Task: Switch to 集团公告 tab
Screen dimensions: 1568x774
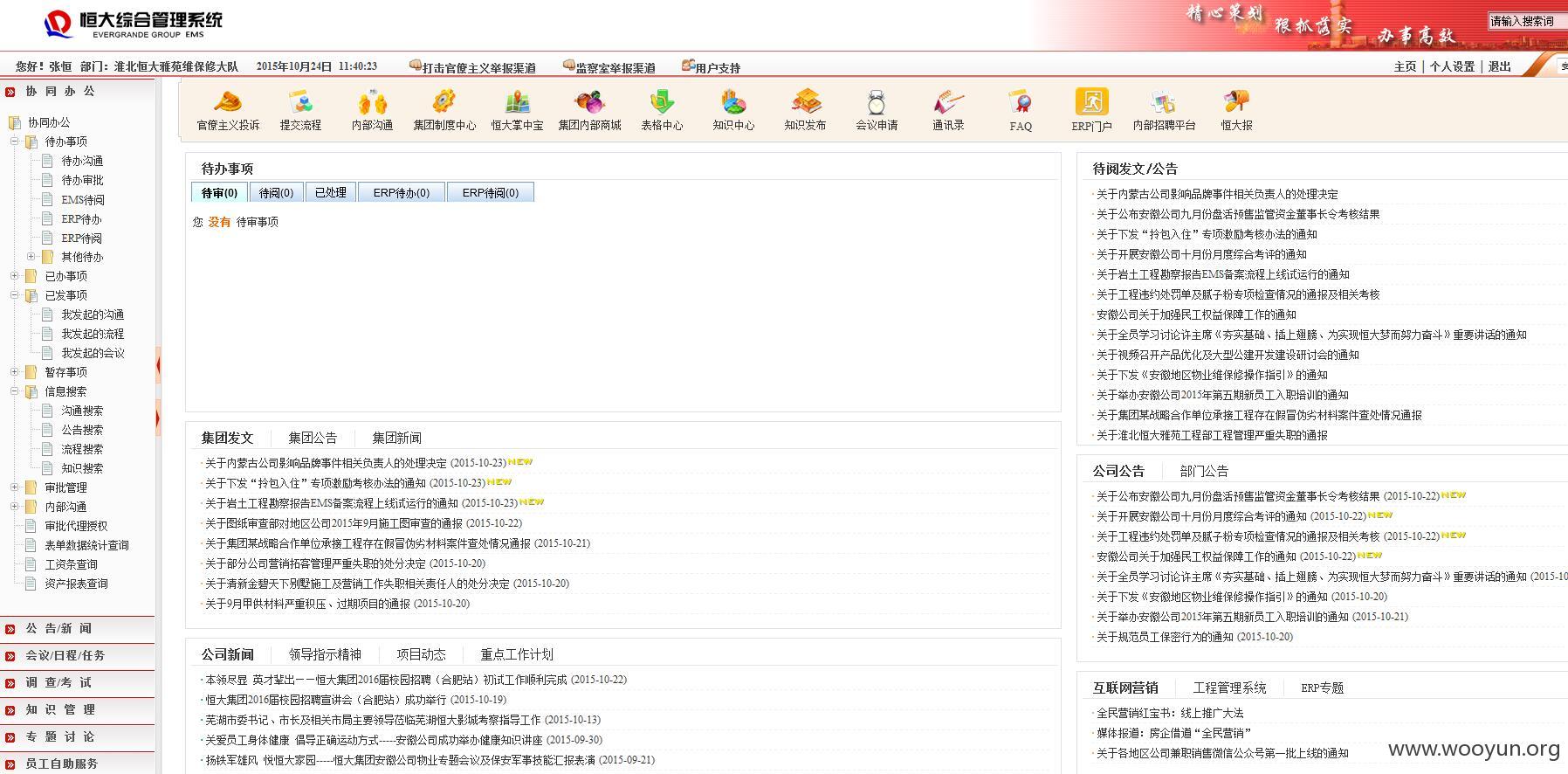Action: [313, 438]
